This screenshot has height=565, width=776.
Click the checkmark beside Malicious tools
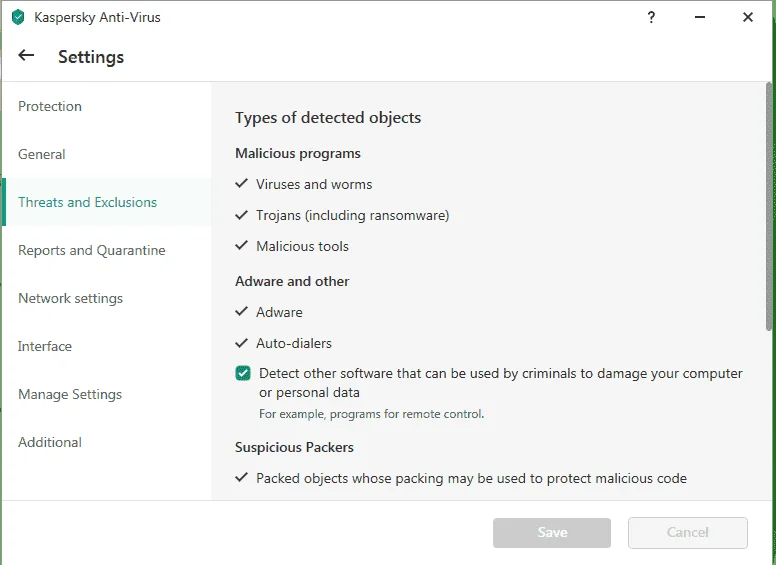242,245
